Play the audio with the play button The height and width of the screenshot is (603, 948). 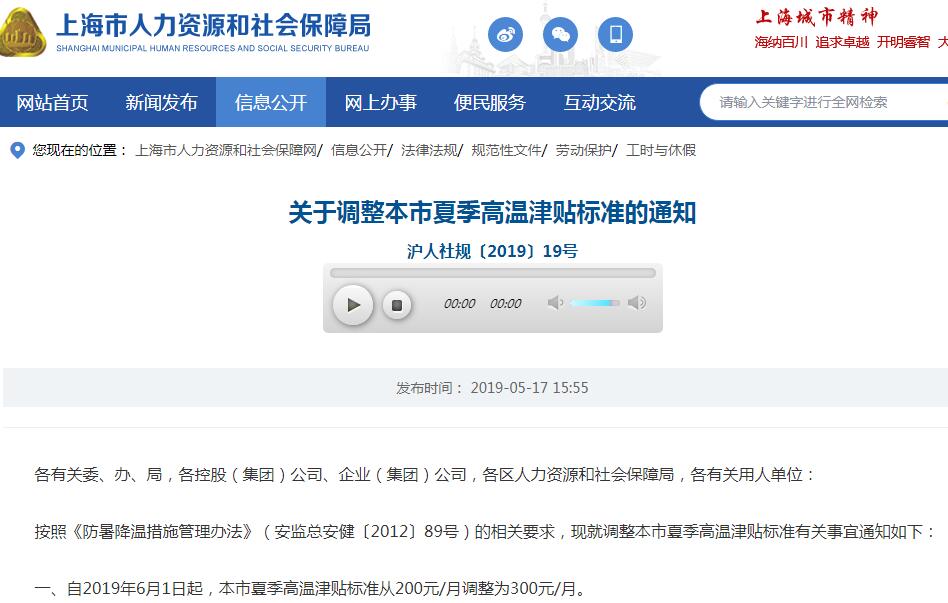353,305
